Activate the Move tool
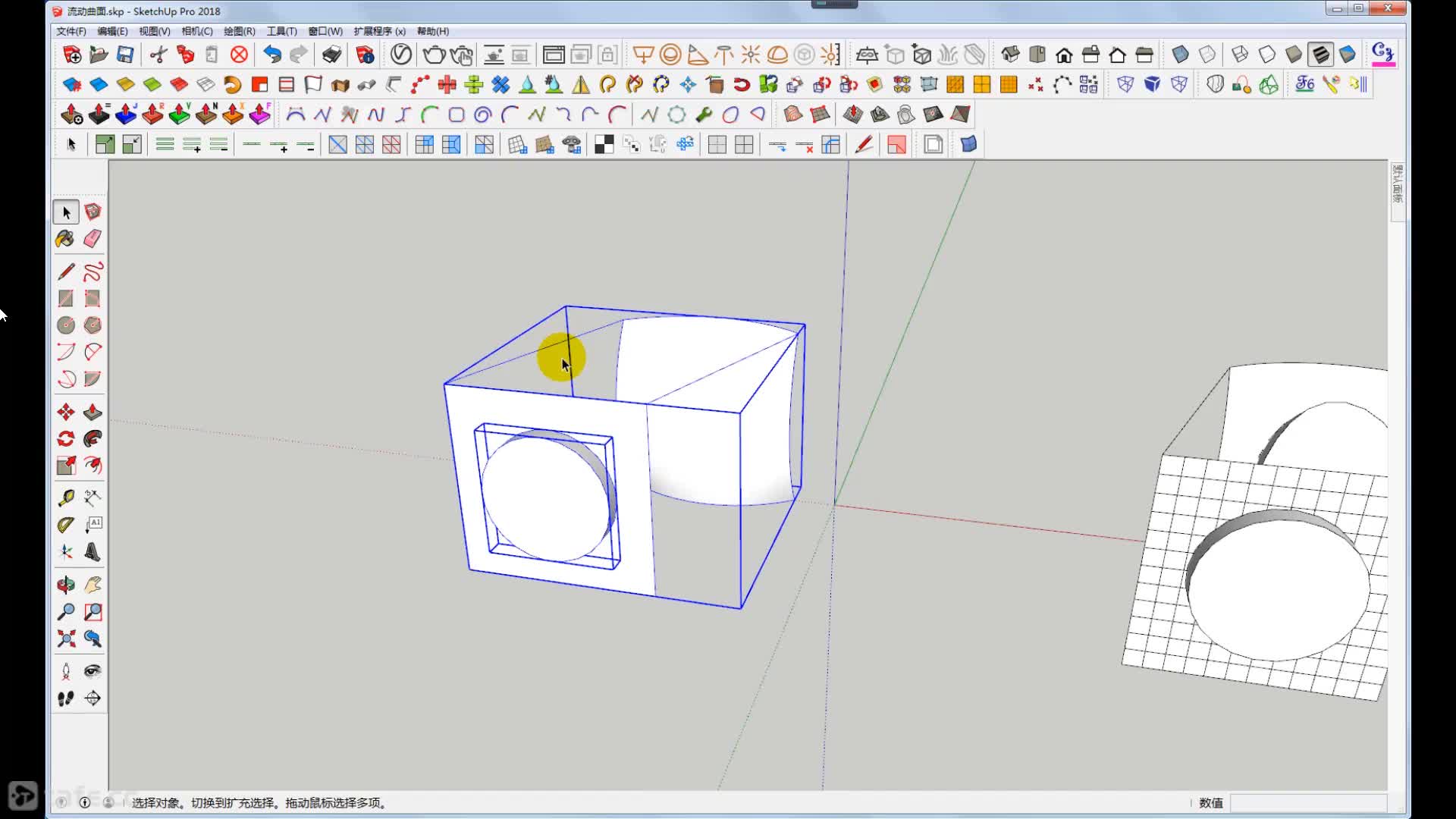Image resolution: width=1456 pixels, height=819 pixels. (66, 412)
